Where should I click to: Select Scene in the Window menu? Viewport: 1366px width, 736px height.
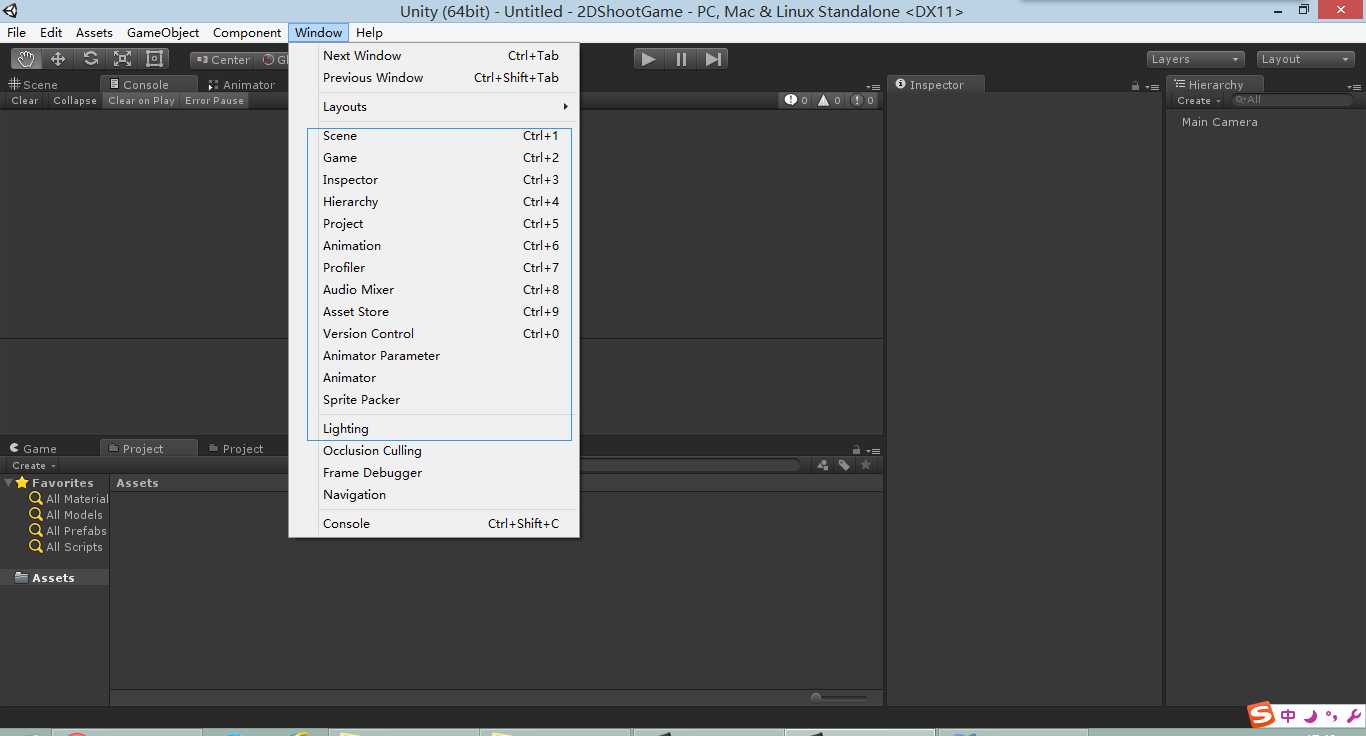(x=434, y=135)
